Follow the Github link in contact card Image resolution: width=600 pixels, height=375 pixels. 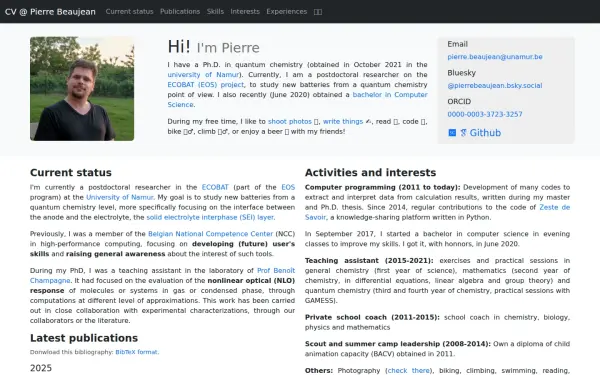[485, 133]
